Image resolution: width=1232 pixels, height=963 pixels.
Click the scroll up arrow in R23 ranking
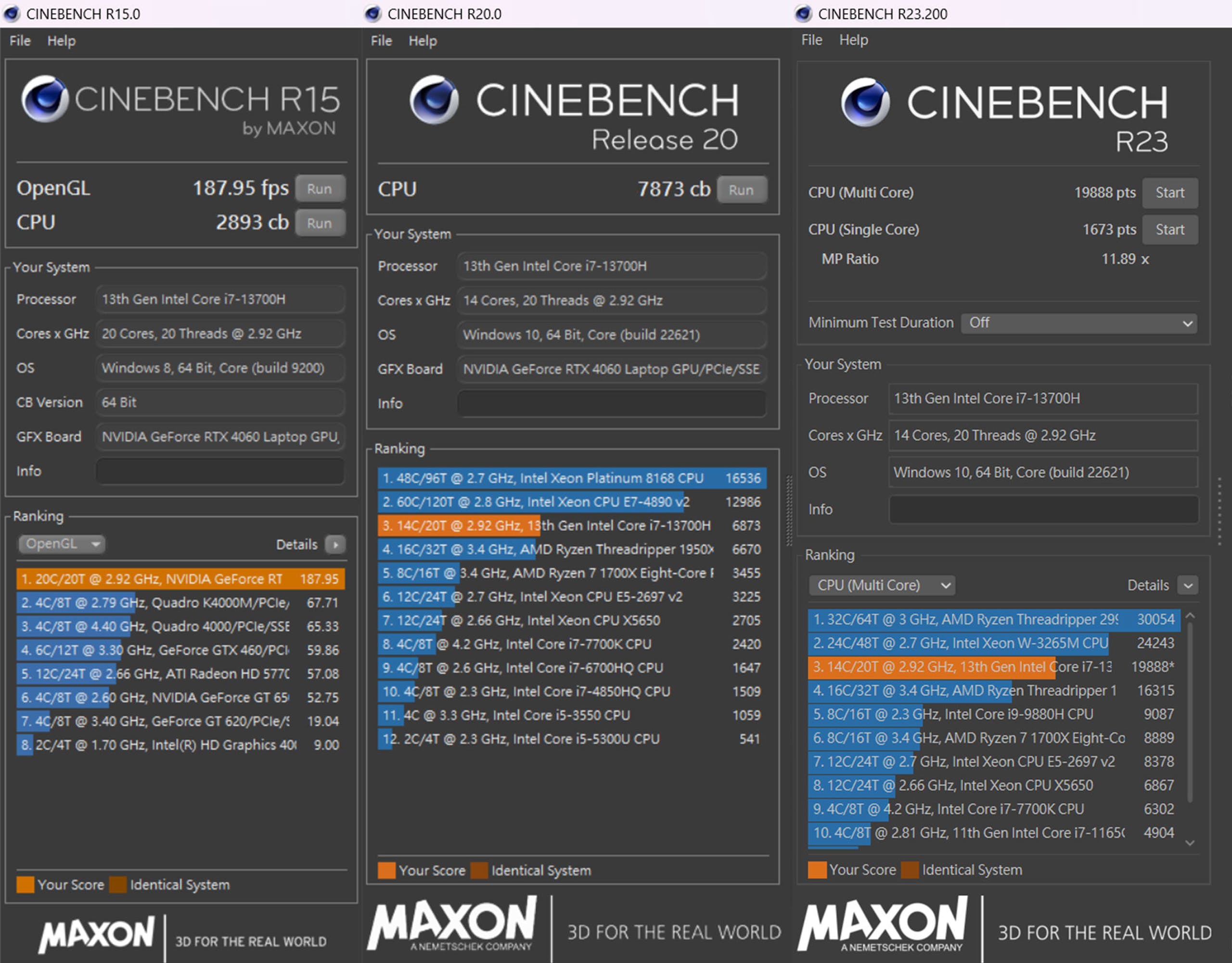point(1190,616)
